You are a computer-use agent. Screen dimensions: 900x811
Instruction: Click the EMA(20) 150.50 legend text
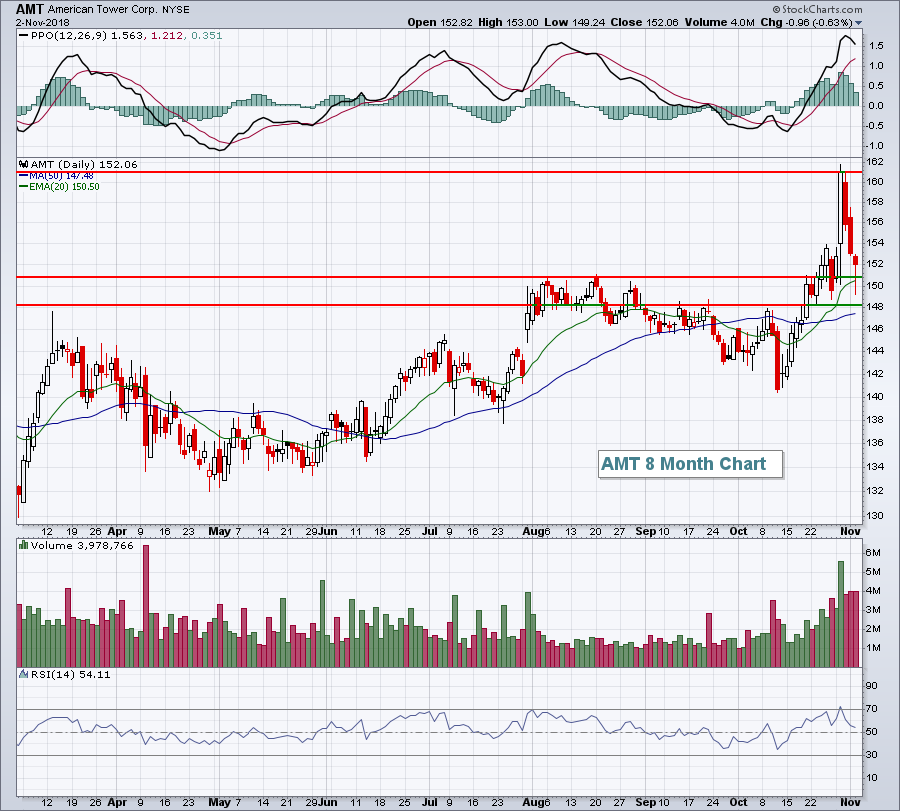64,187
